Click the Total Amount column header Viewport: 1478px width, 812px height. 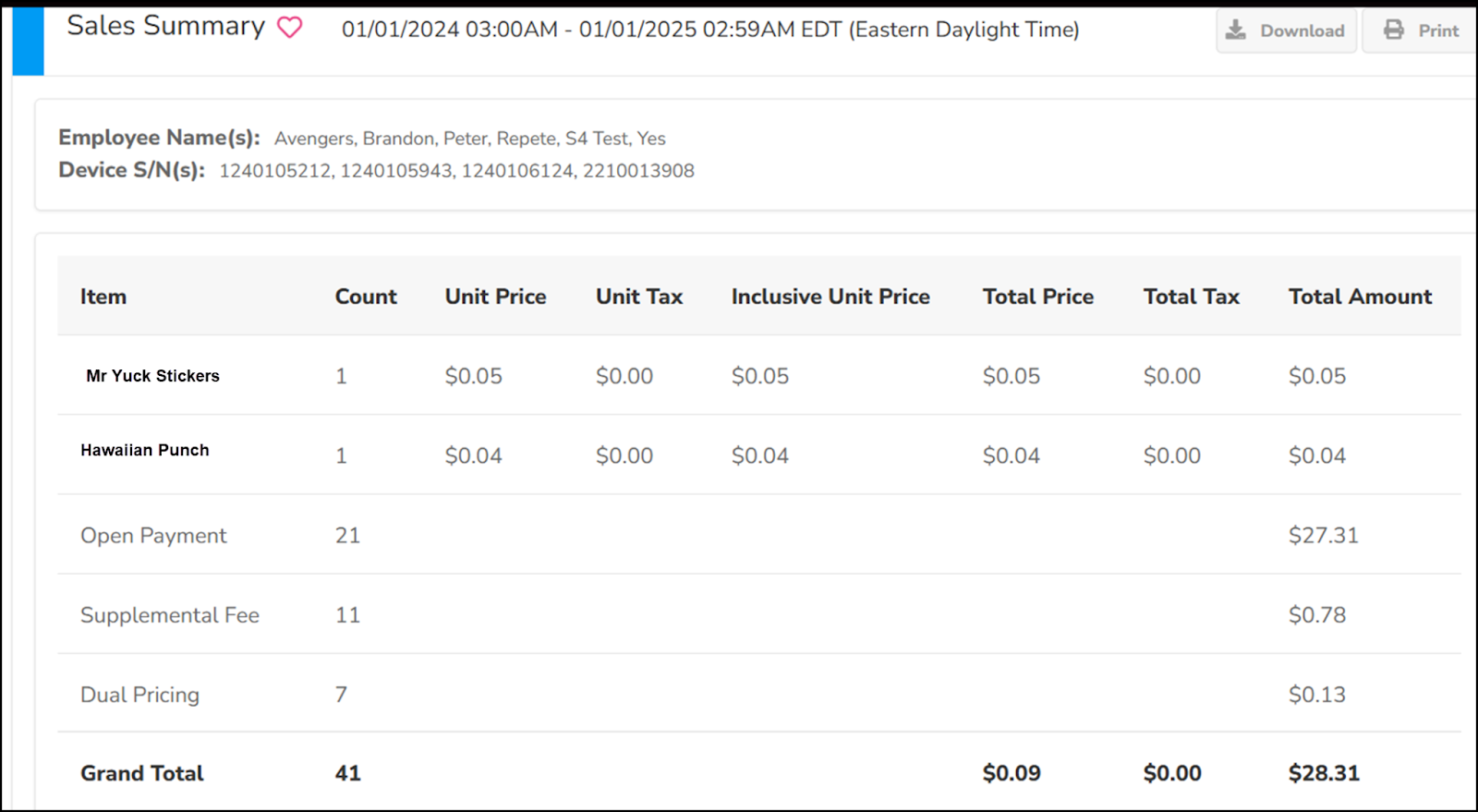(x=1360, y=297)
